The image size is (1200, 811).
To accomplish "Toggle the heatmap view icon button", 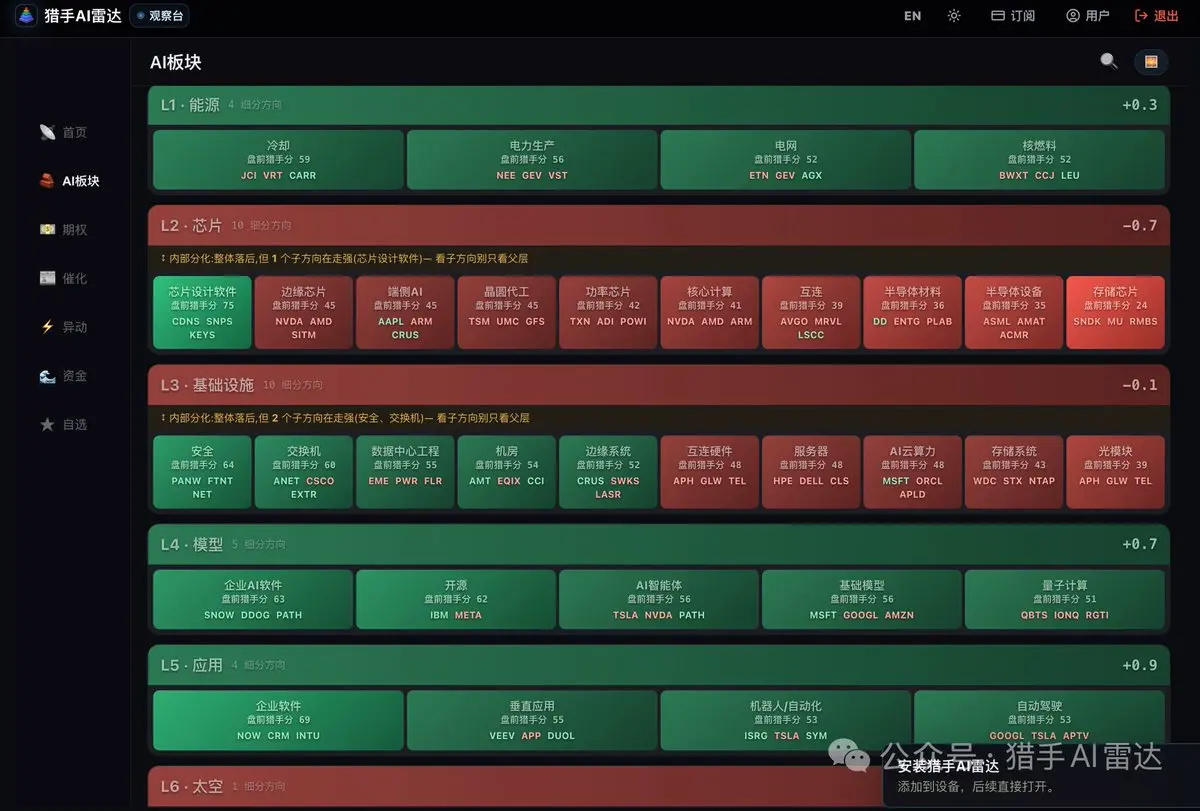I will click(1151, 62).
